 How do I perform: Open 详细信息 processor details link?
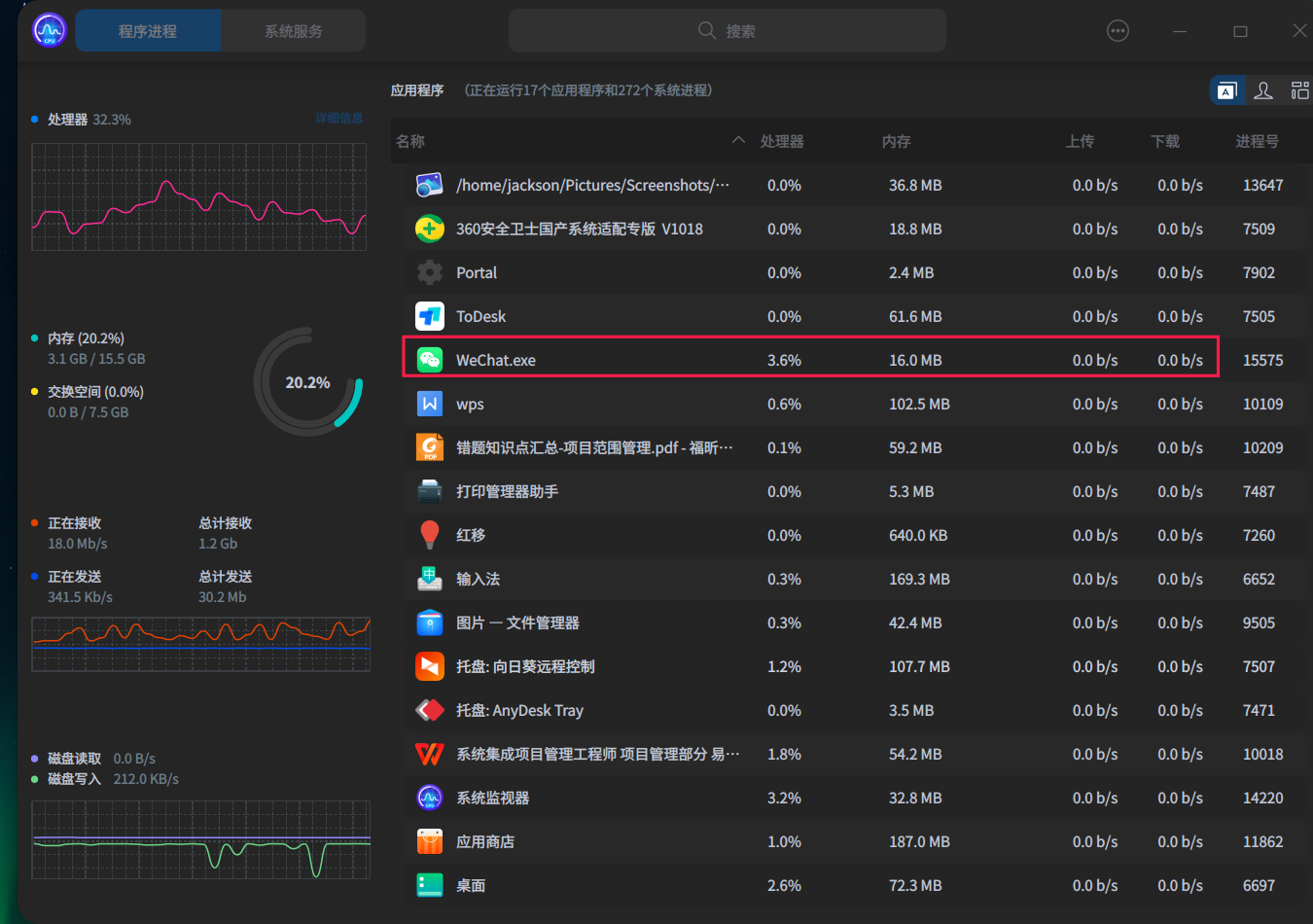pos(338,119)
